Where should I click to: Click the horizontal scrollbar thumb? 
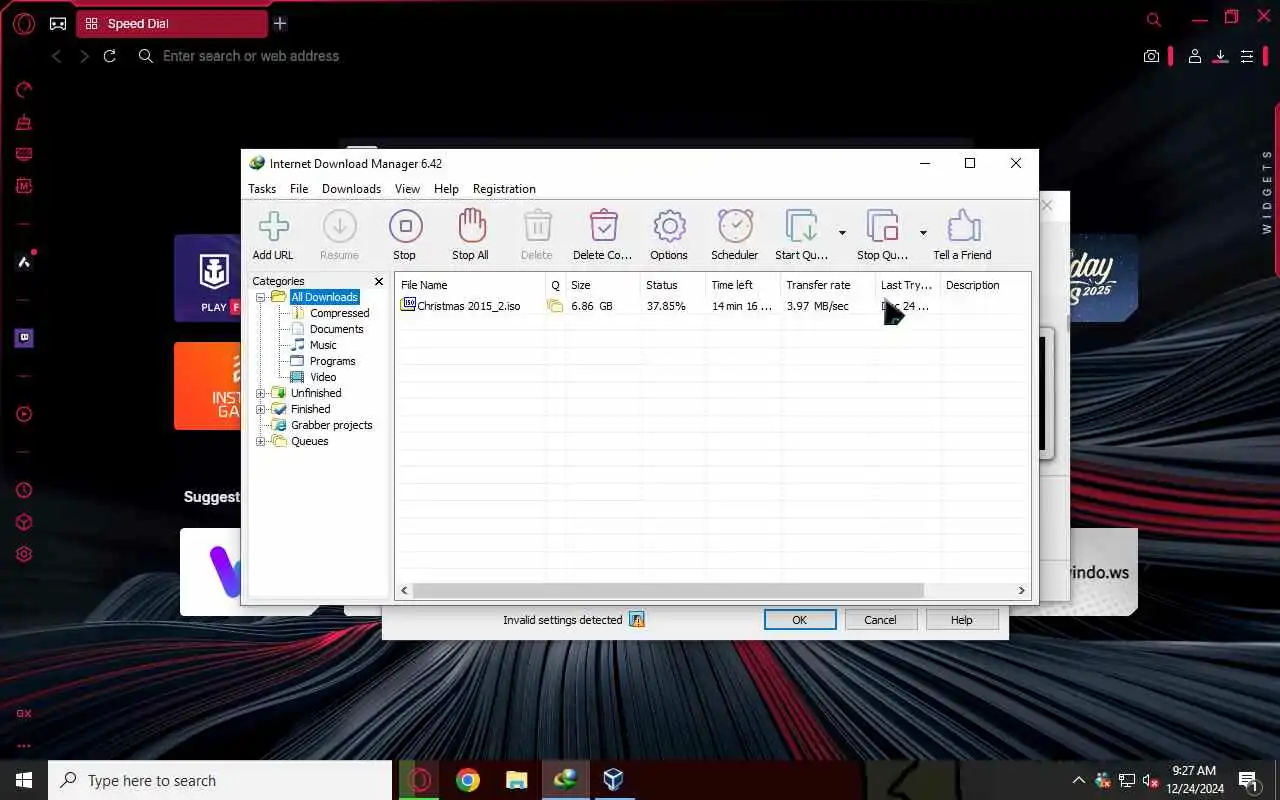pos(668,591)
